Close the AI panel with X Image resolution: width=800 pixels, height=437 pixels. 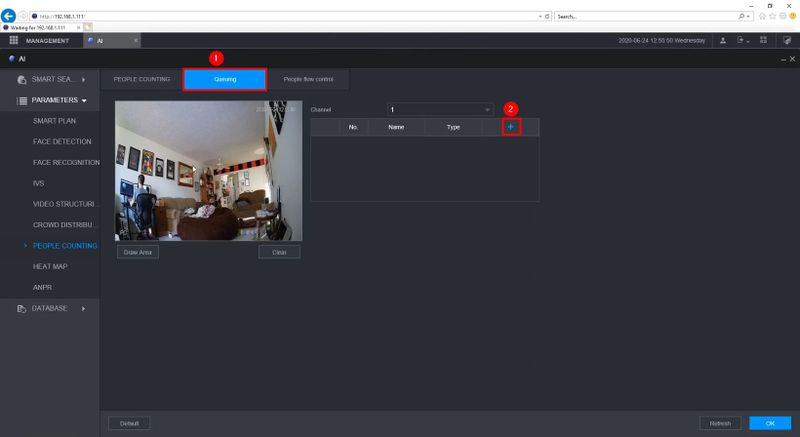point(792,59)
